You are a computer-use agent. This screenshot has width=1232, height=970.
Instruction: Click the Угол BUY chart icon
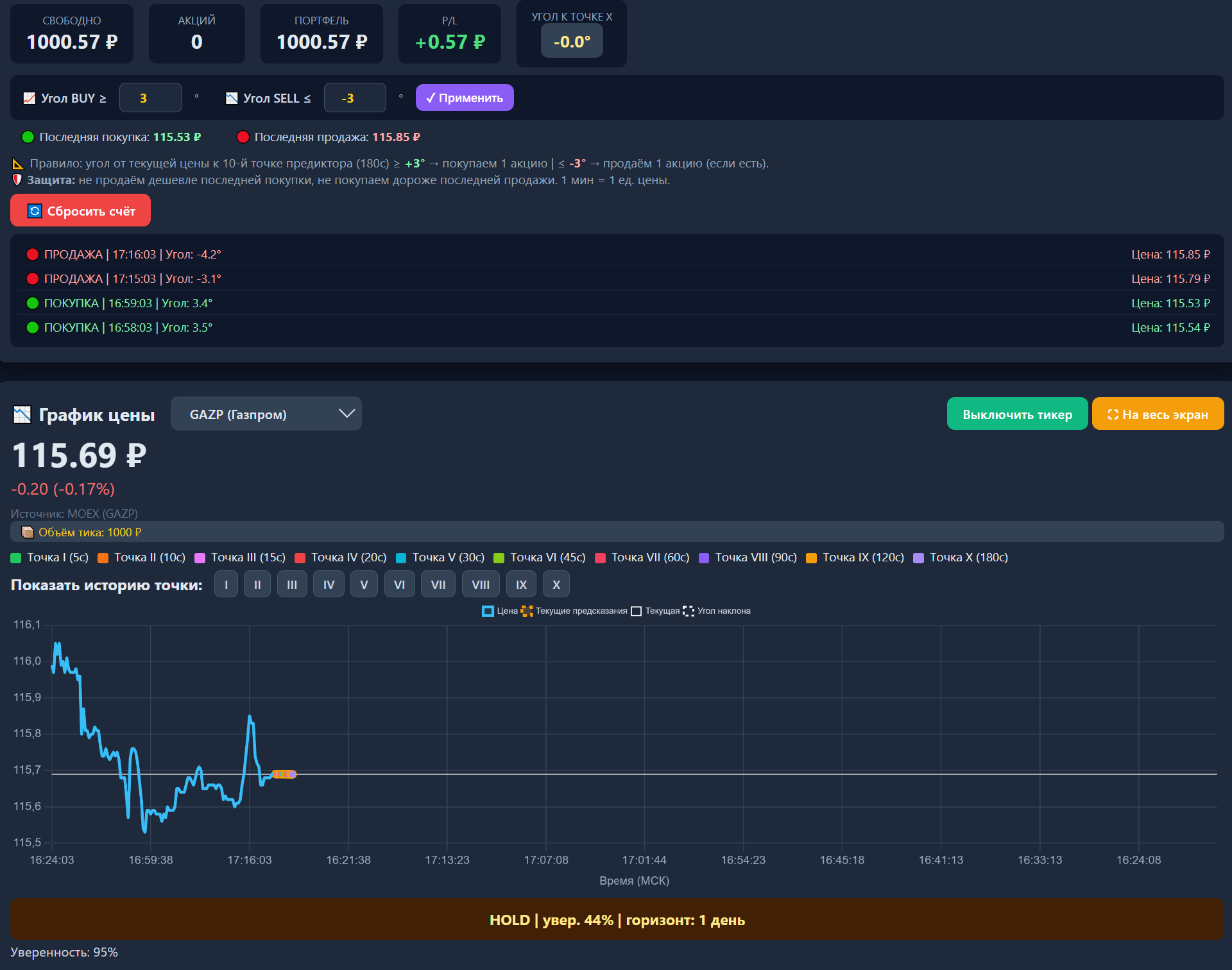30,98
